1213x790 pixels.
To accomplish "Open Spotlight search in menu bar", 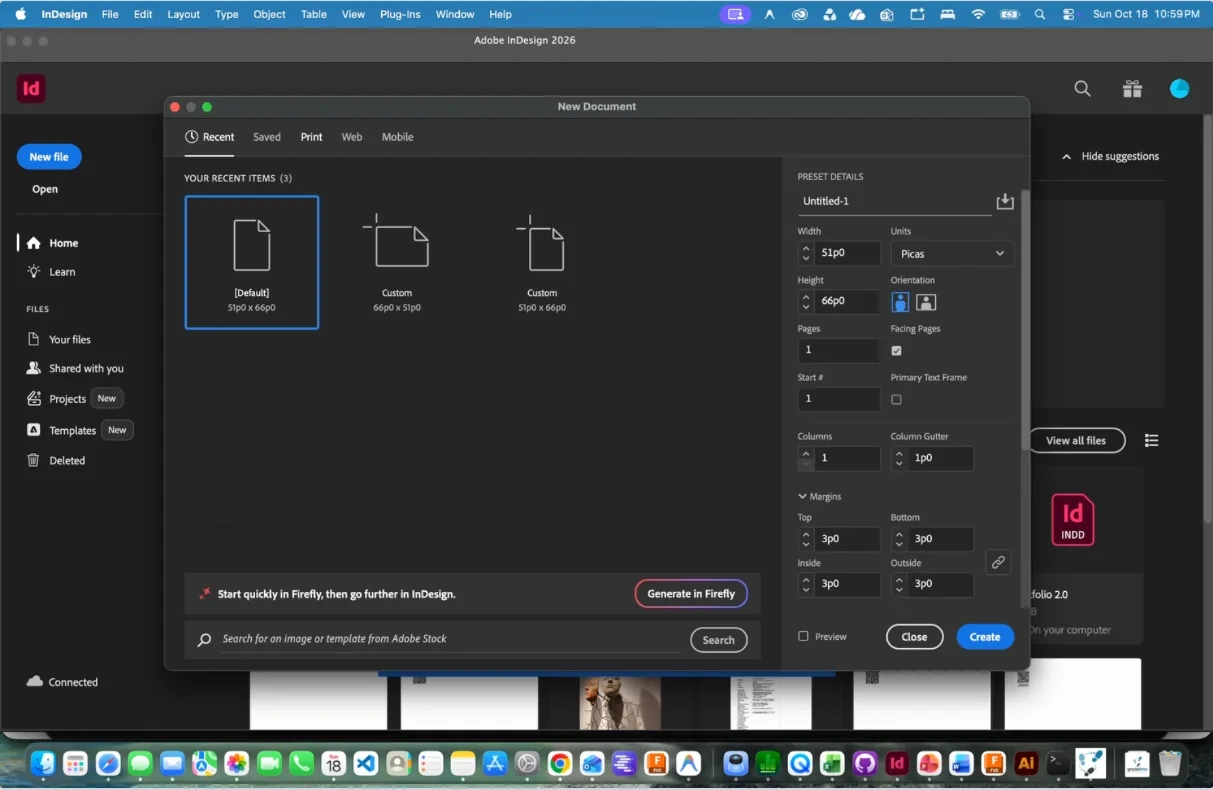I will (1040, 14).
